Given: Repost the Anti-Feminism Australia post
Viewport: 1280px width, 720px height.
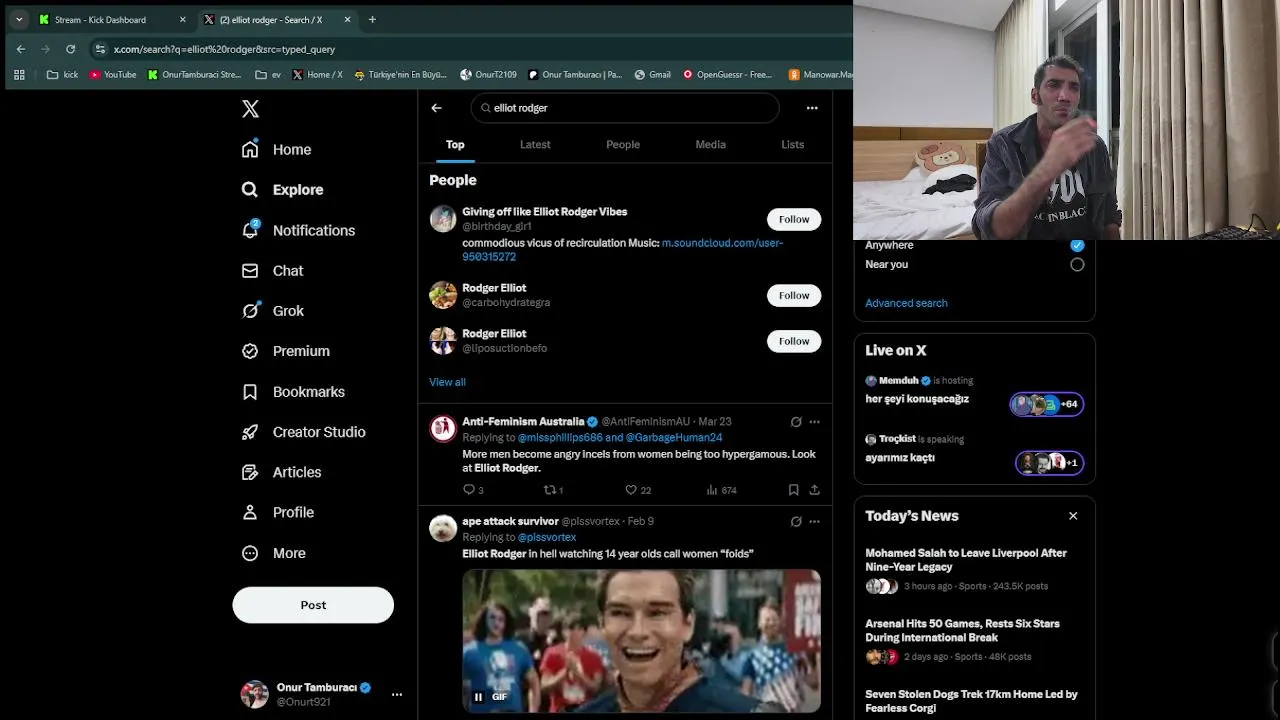Looking at the screenshot, I should point(553,490).
